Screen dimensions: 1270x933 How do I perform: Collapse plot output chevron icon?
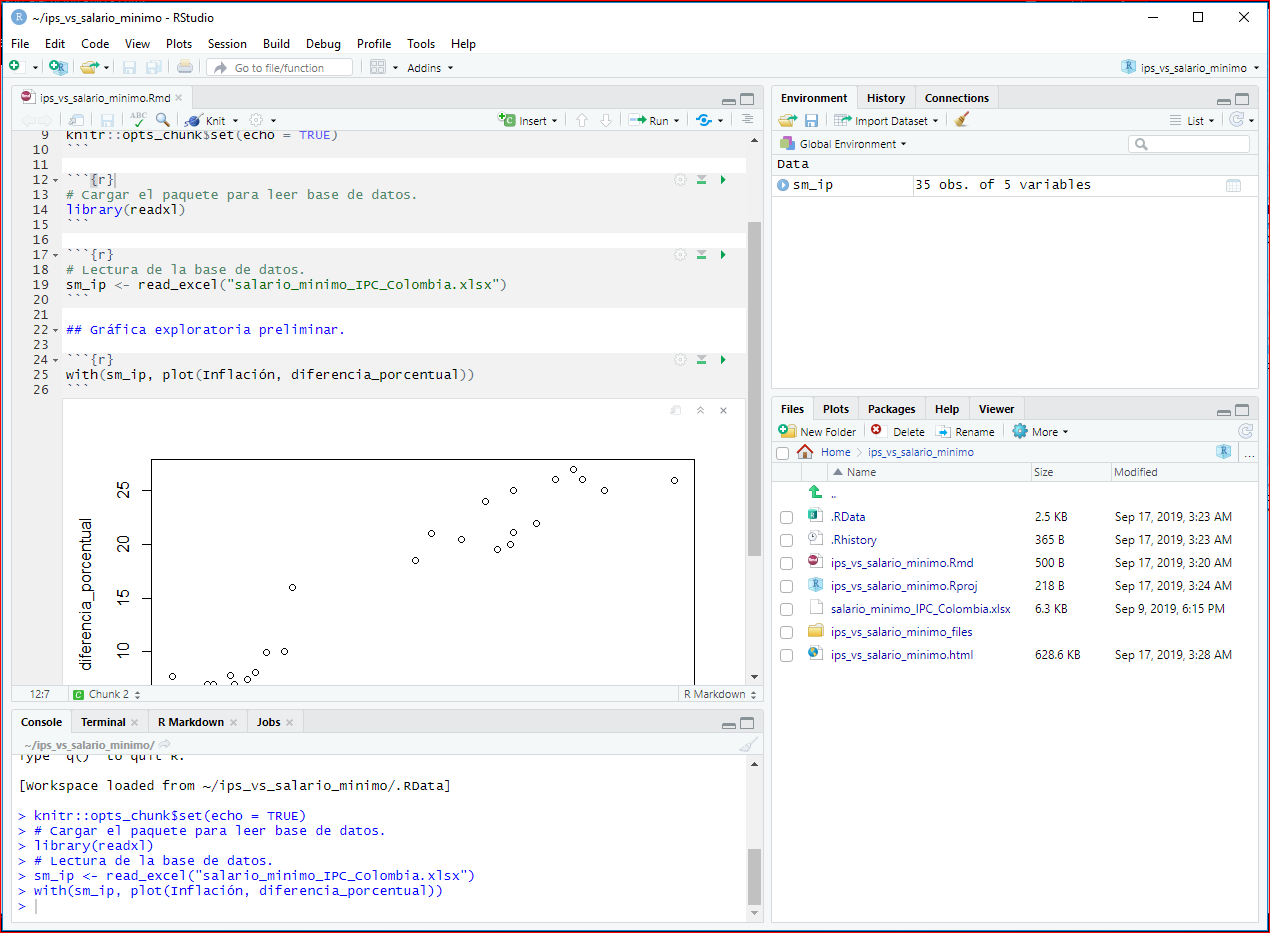pyautogui.click(x=700, y=410)
